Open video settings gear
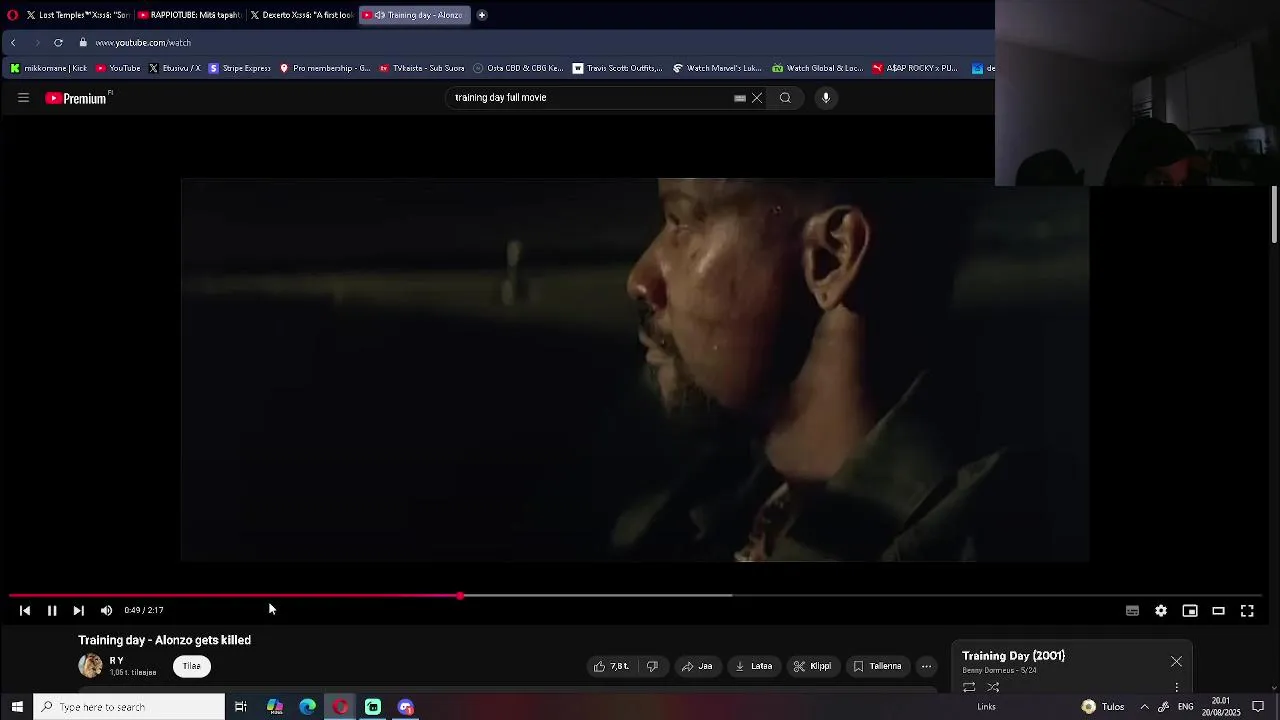The height and width of the screenshot is (720, 1280). point(1161,611)
